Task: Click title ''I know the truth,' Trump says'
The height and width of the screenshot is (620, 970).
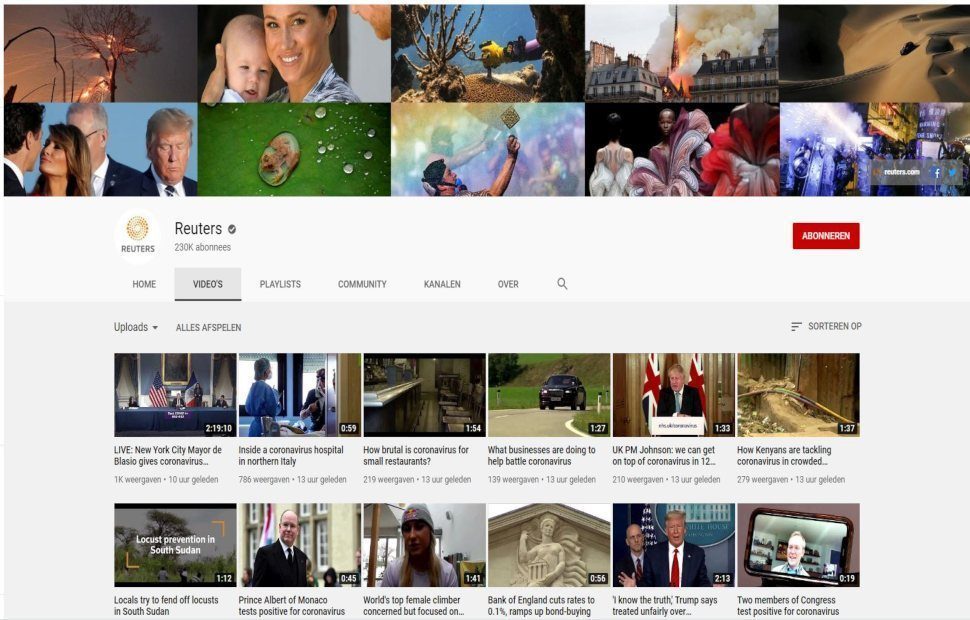Action: (665, 605)
